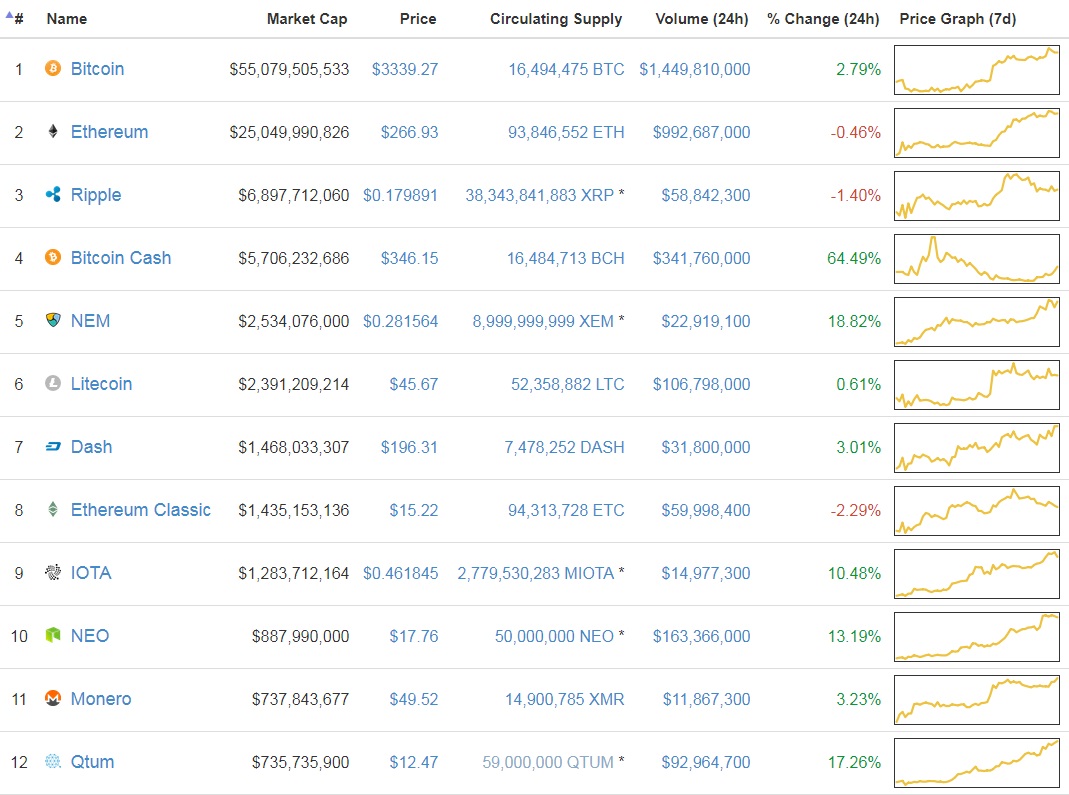Click Litecoin supply 52,358,882 LTC
The width and height of the screenshot is (1069, 795).
567,385
